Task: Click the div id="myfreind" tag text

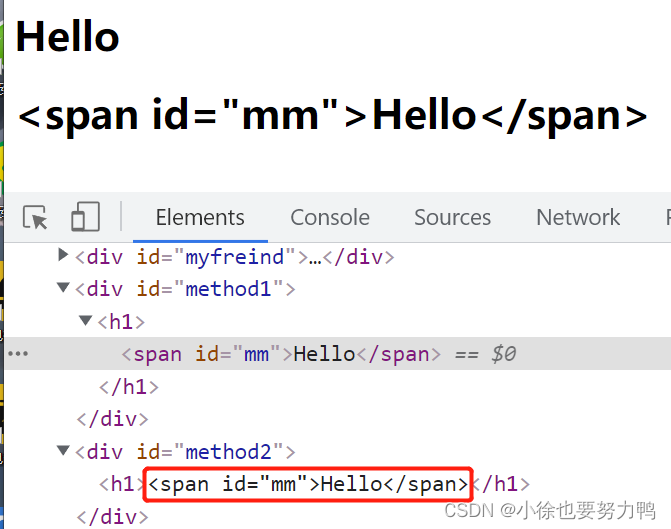Action: coord(235,257)
